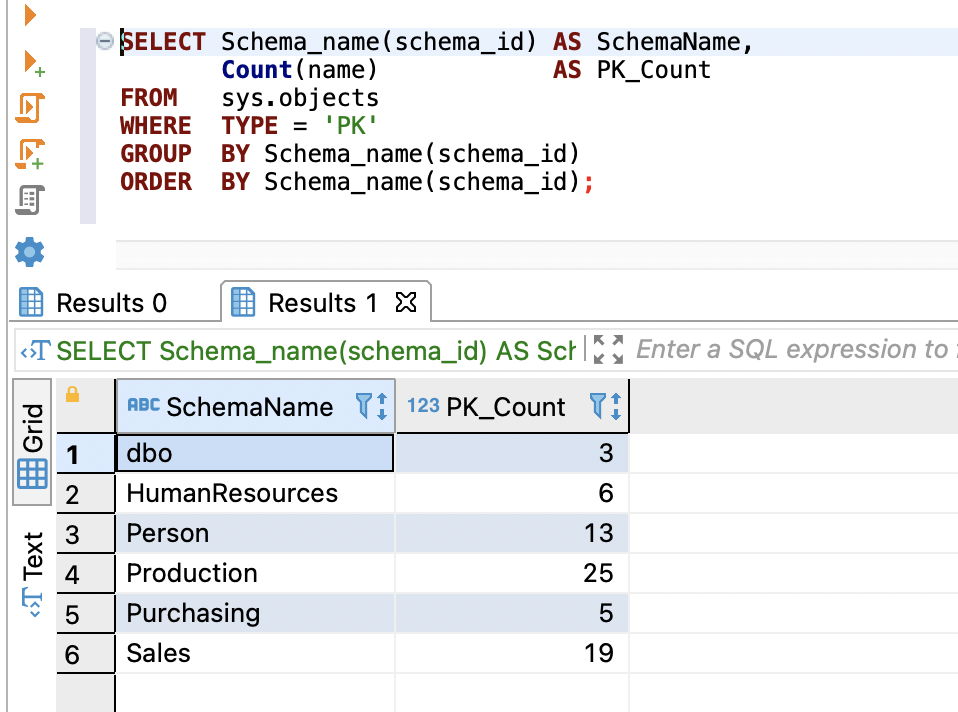
Task: Open the blue gear settings icon
Action: (x=30, y=250)
